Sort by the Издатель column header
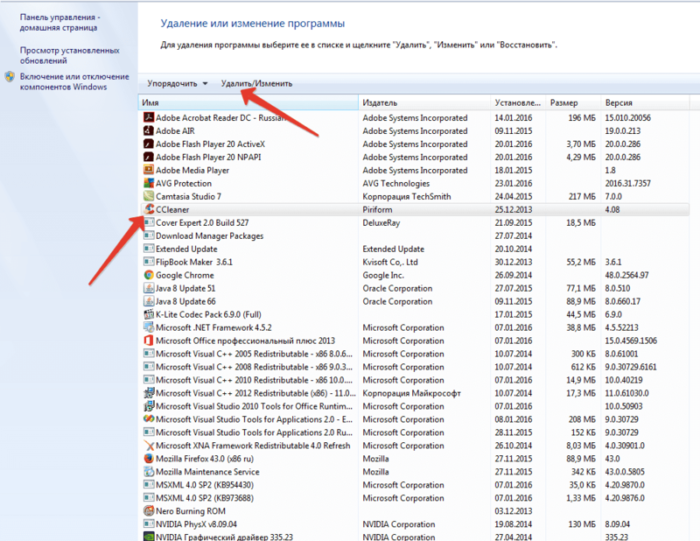Viewport: 700px width, 541px height. [x=425, y=103]
